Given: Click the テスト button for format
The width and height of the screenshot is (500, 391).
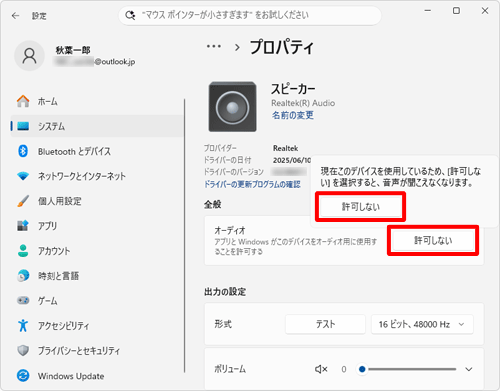Looking at the screenshot, I should click(x=325, y=324).
